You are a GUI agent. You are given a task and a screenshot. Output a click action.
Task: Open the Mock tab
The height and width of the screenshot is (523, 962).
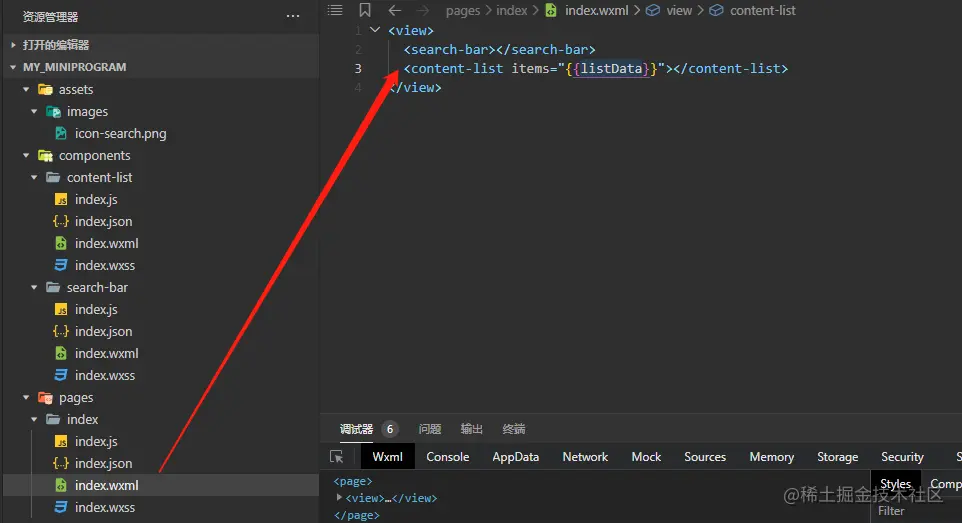[646, 457]
